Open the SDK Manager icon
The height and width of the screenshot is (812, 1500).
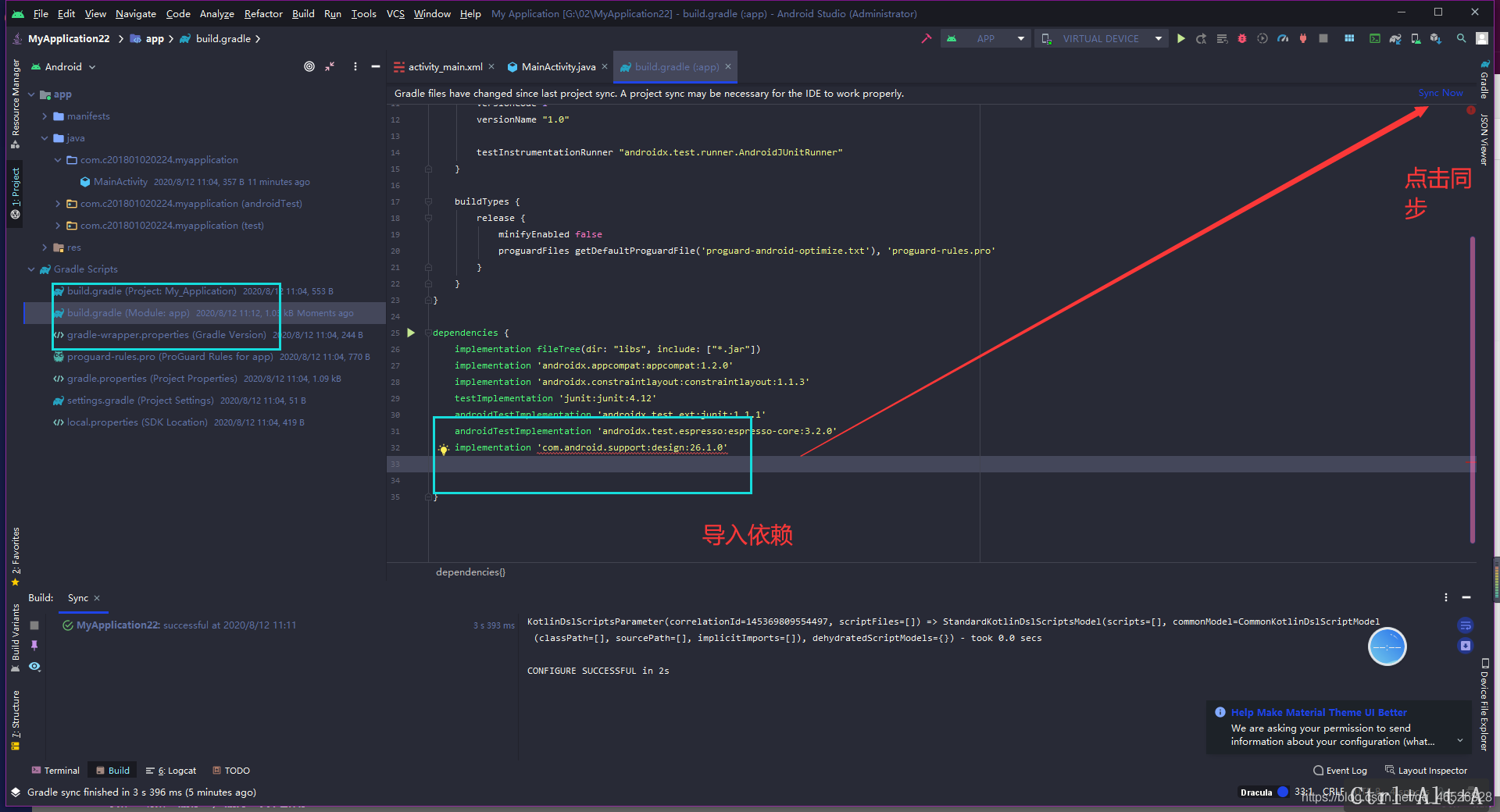(1436, 38)
